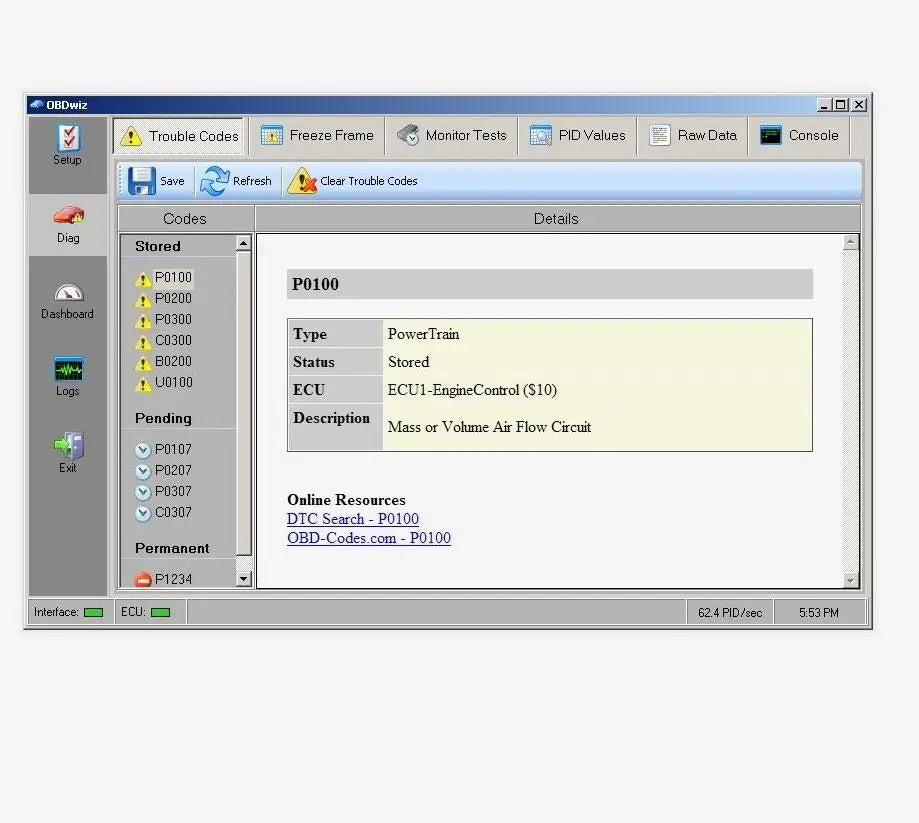Open the Console tab
This screenshot has height=823, width=919.
(x=799, y=135)
